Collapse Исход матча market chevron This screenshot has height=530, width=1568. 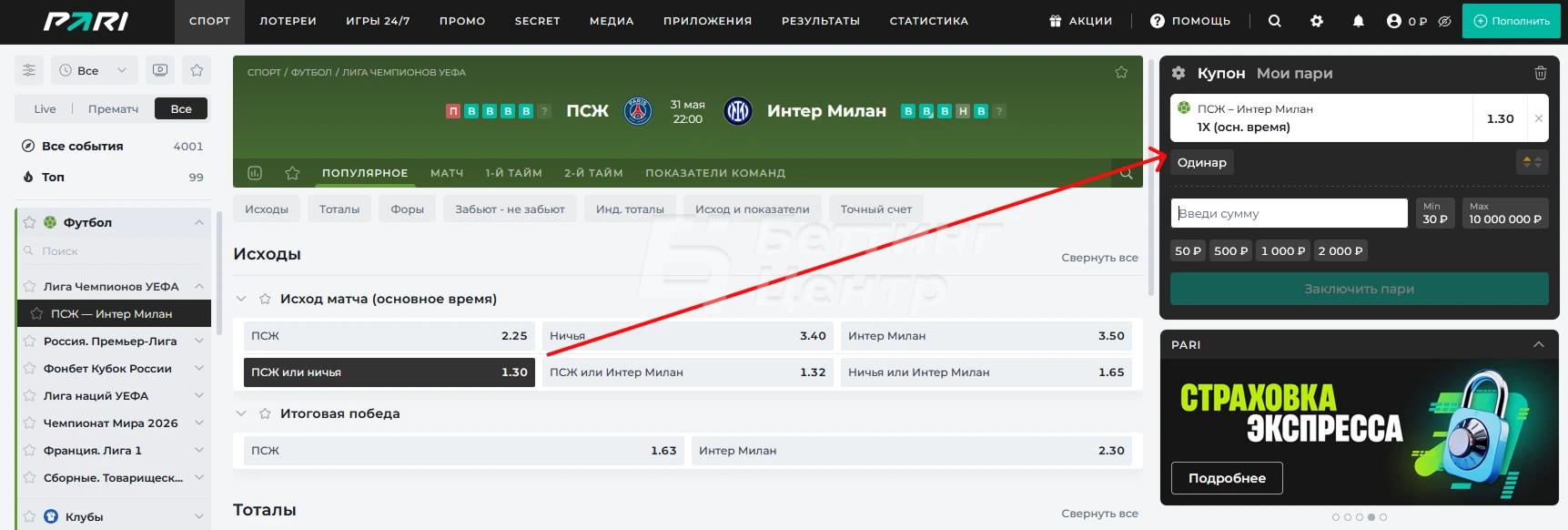[x=241, y=299]
